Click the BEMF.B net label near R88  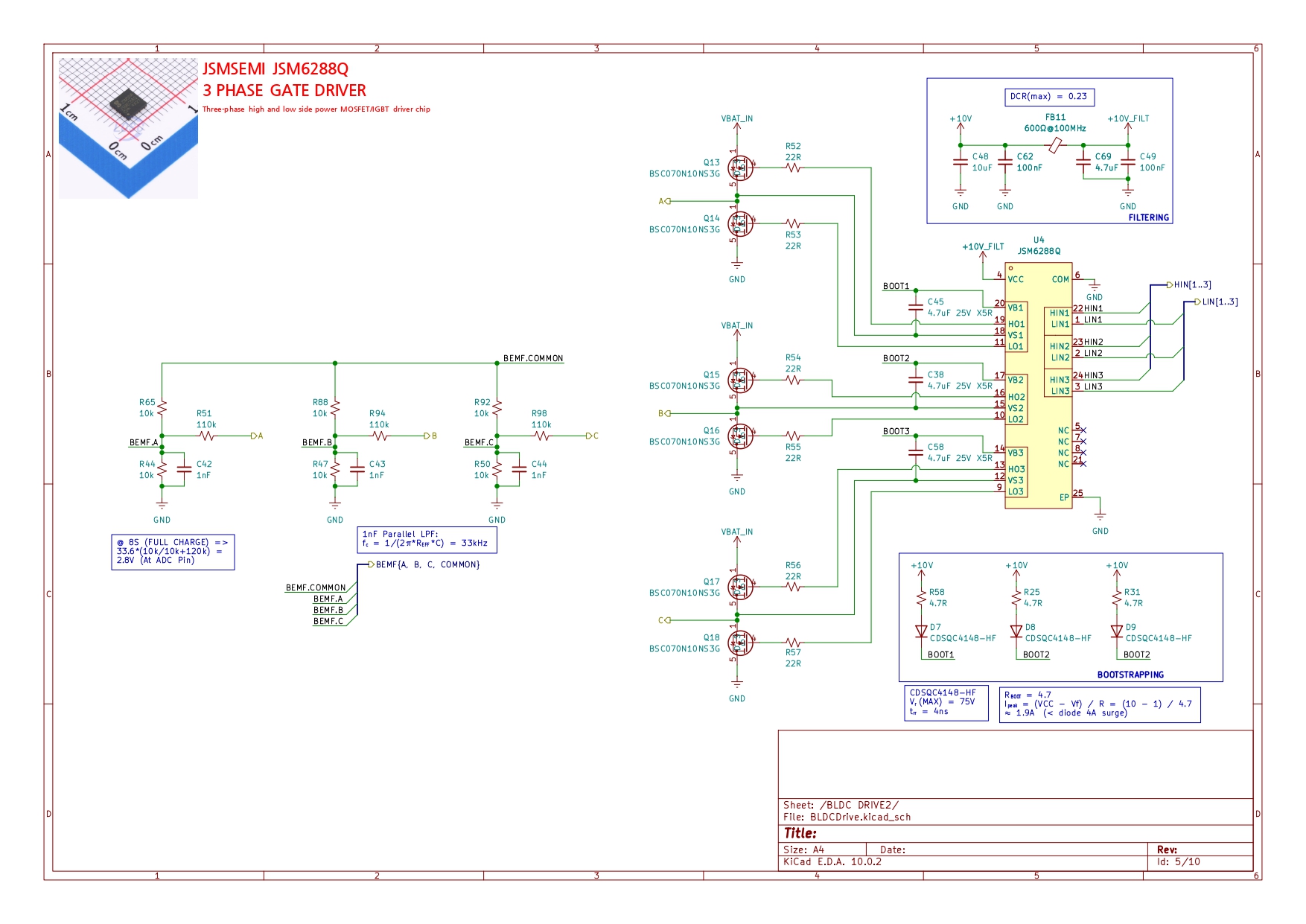click(x=317, y=442)
